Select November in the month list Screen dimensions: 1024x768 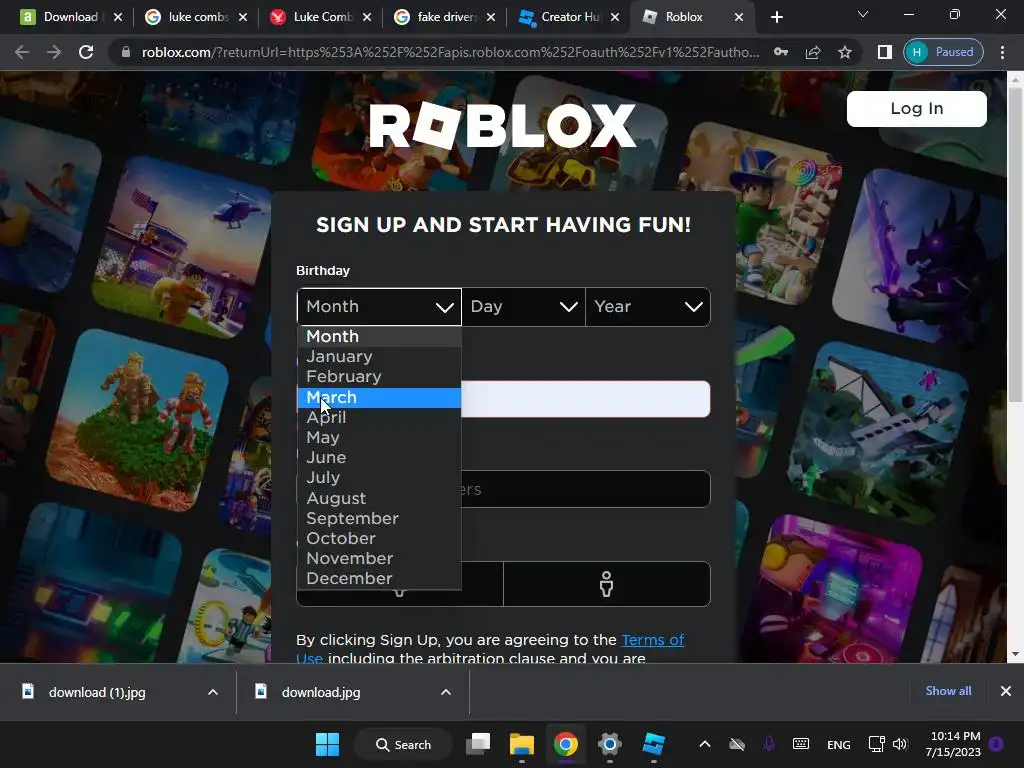coord(379,559)
